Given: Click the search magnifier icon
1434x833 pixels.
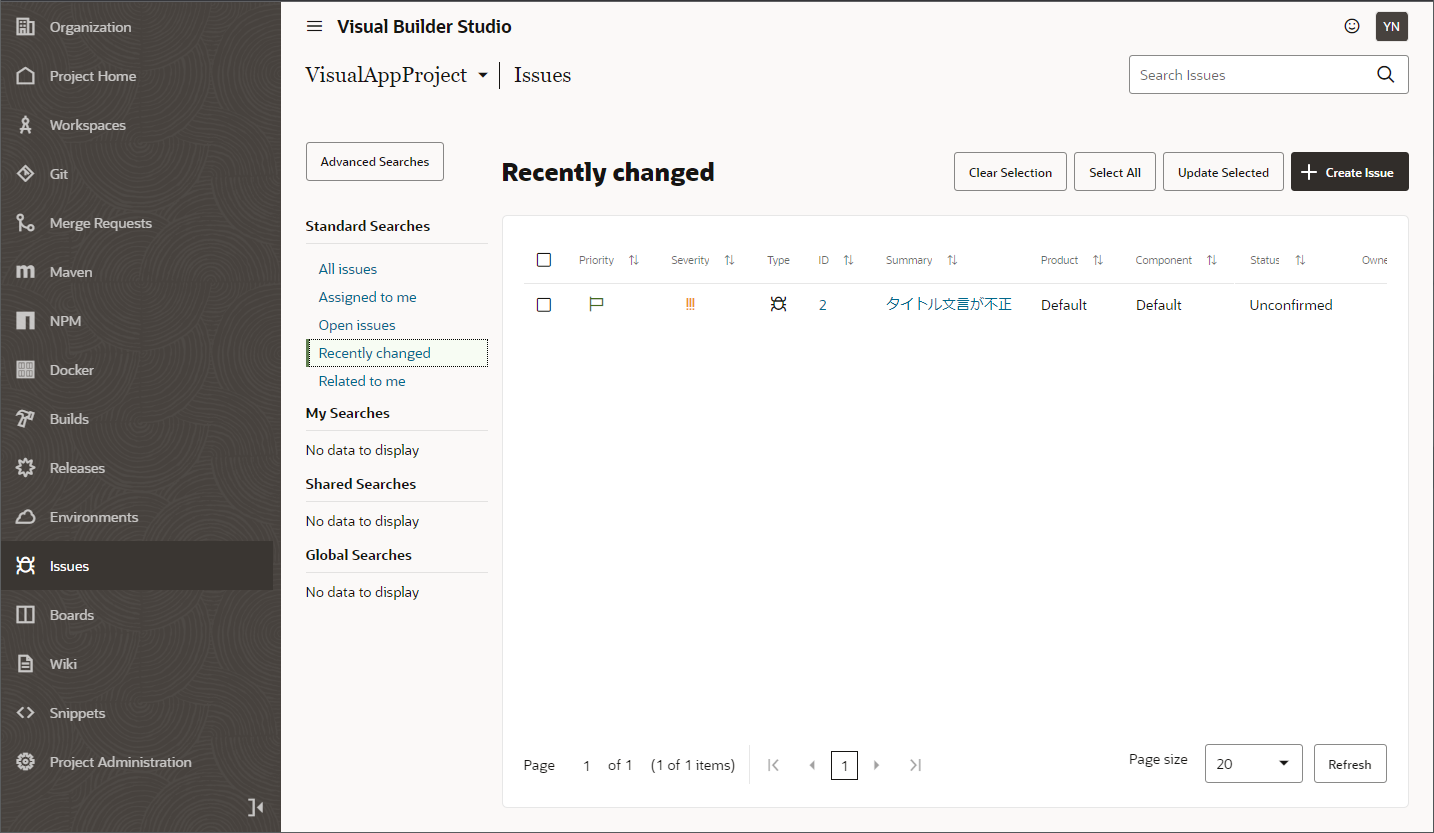Looking at the screenshot, I should (1385, 75).
